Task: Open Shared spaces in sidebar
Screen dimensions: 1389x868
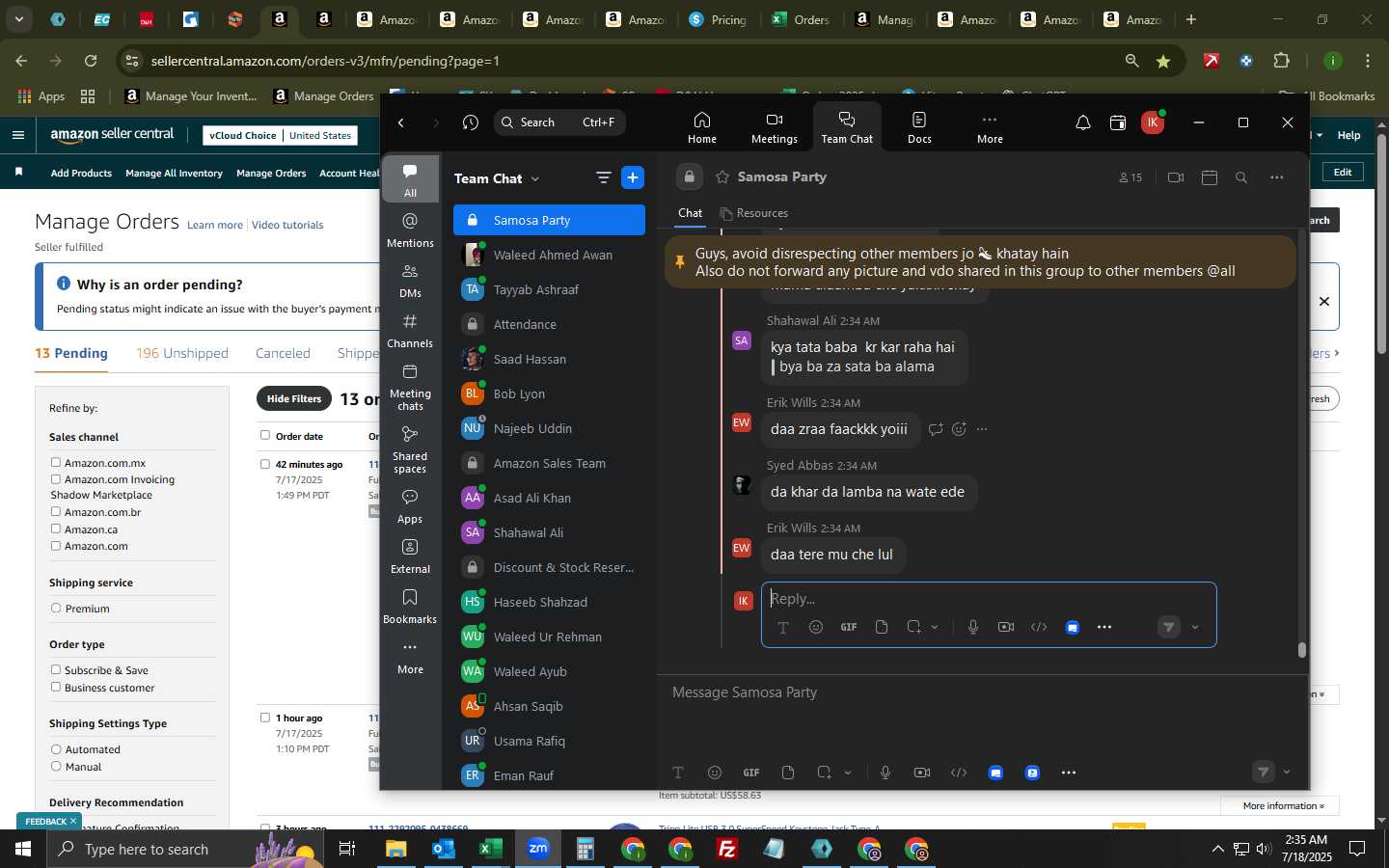Action: pos(410,449)
